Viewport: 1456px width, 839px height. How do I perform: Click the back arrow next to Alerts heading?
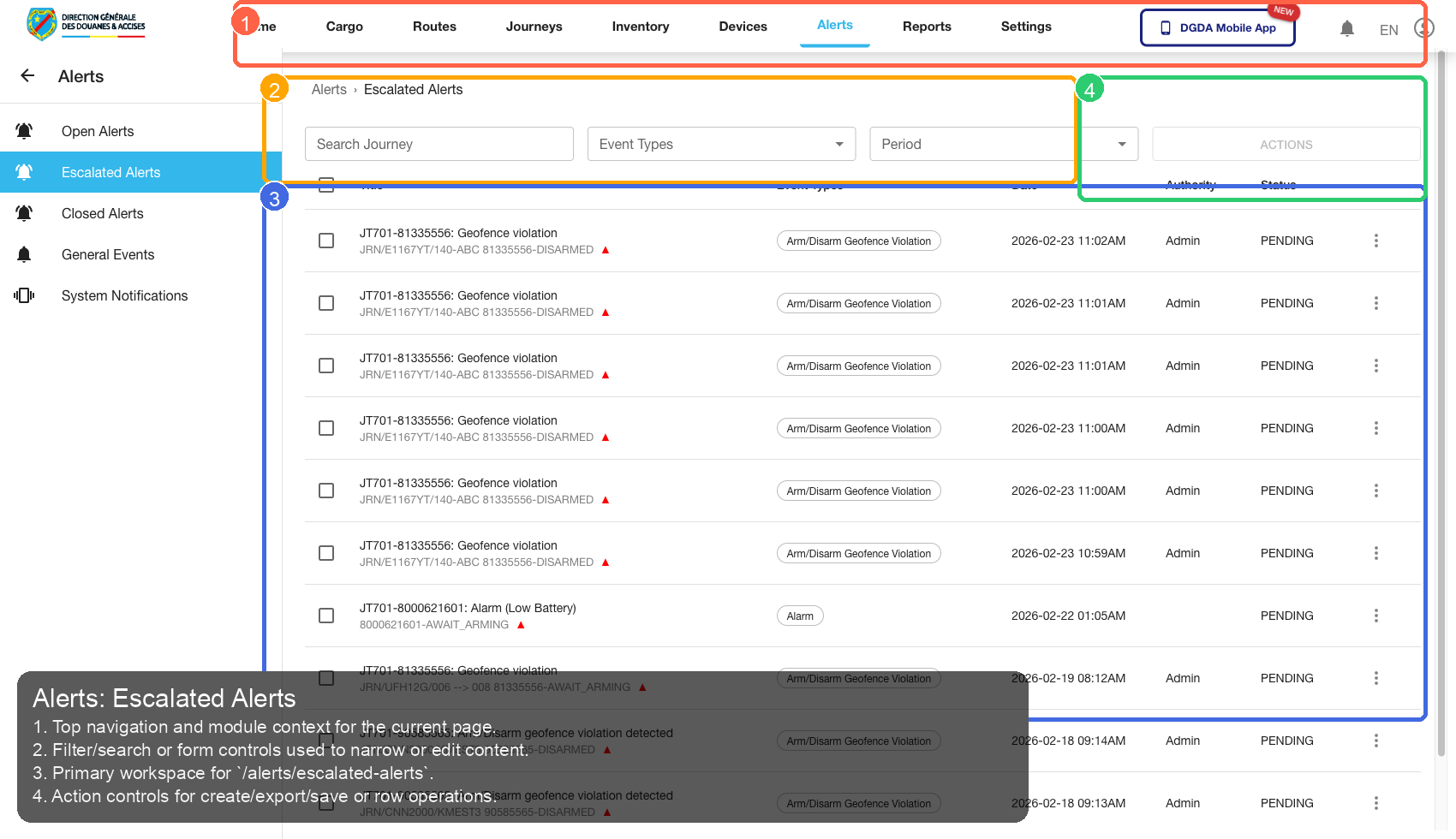coord(27,75)
